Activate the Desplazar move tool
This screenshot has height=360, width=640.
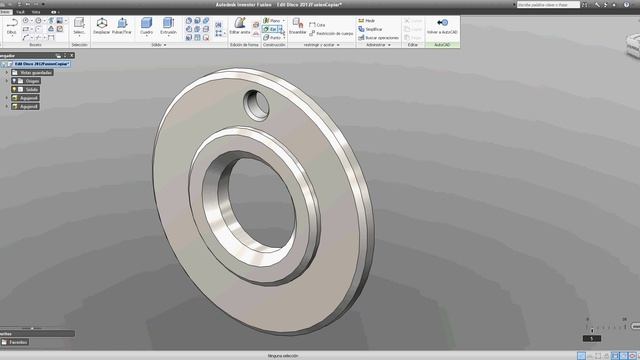(102, 26)
